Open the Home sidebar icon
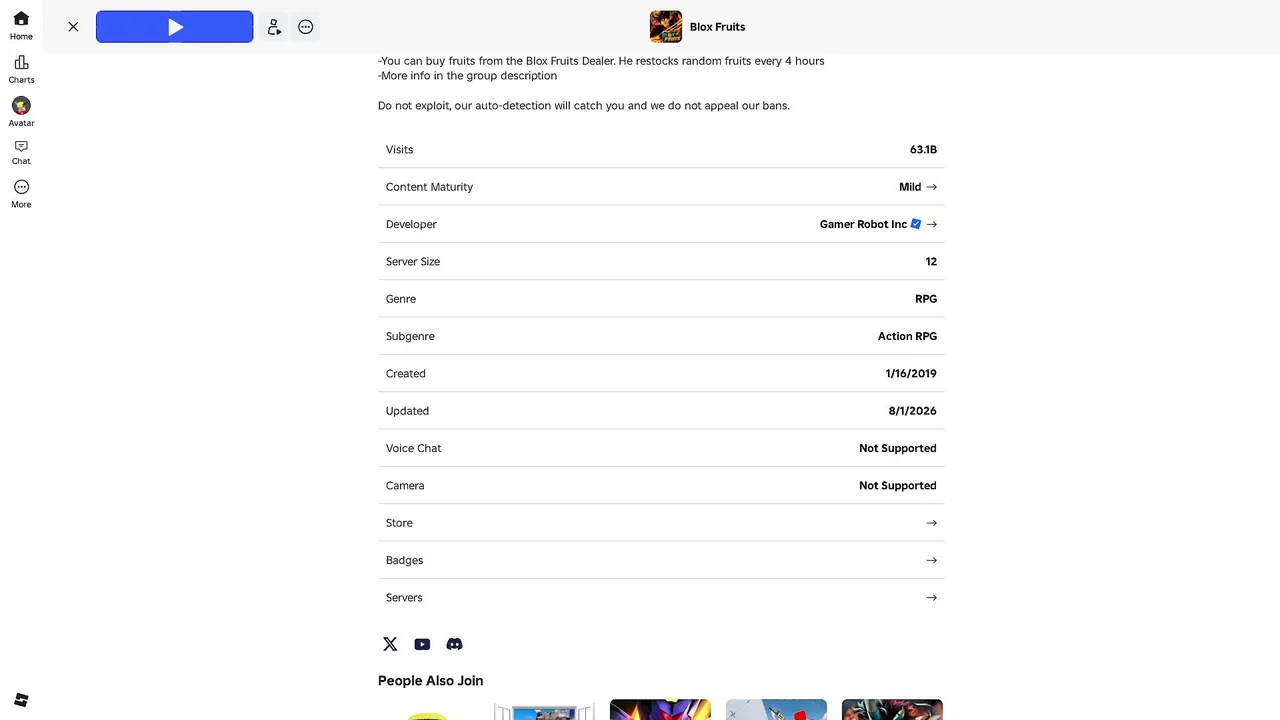The width and height of the screenshot is (1280, 720). click(x=21, y=26)
